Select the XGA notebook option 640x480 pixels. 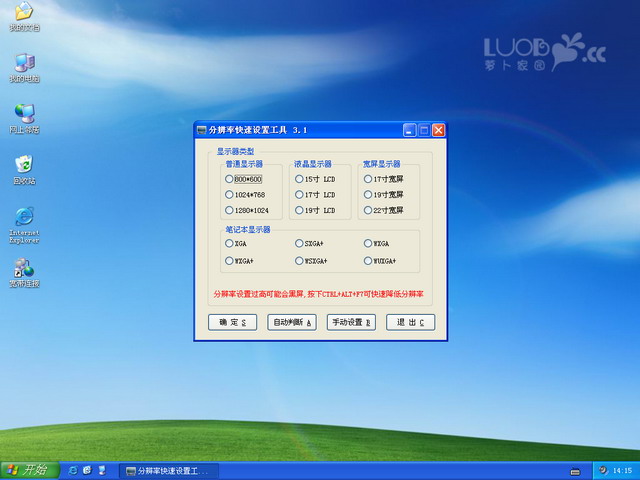click(236, 243)
